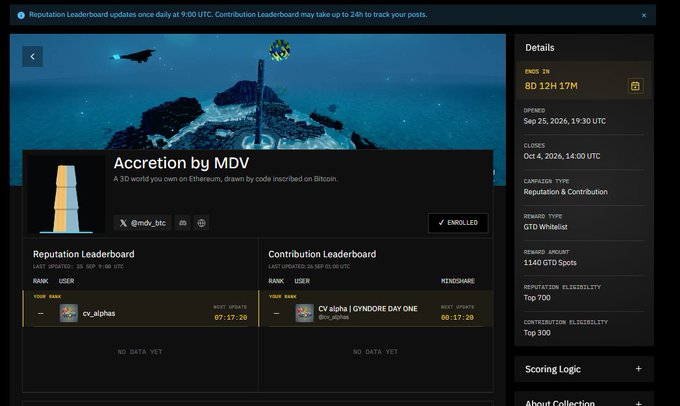Go back using the left chevron button
The height and width of the screenshot is (406, 680).
click(x=33, y=56)
